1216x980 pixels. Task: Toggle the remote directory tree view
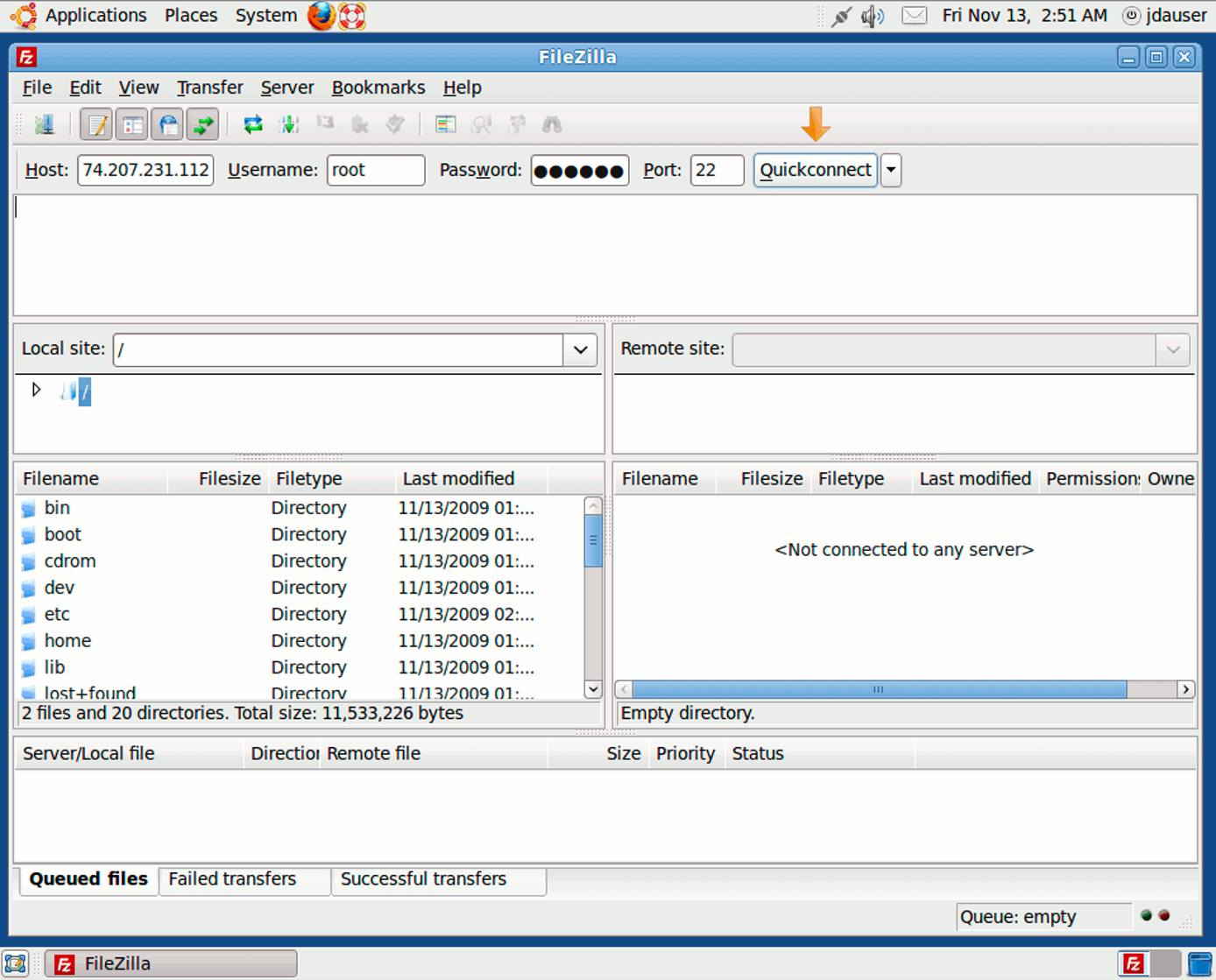167,123
